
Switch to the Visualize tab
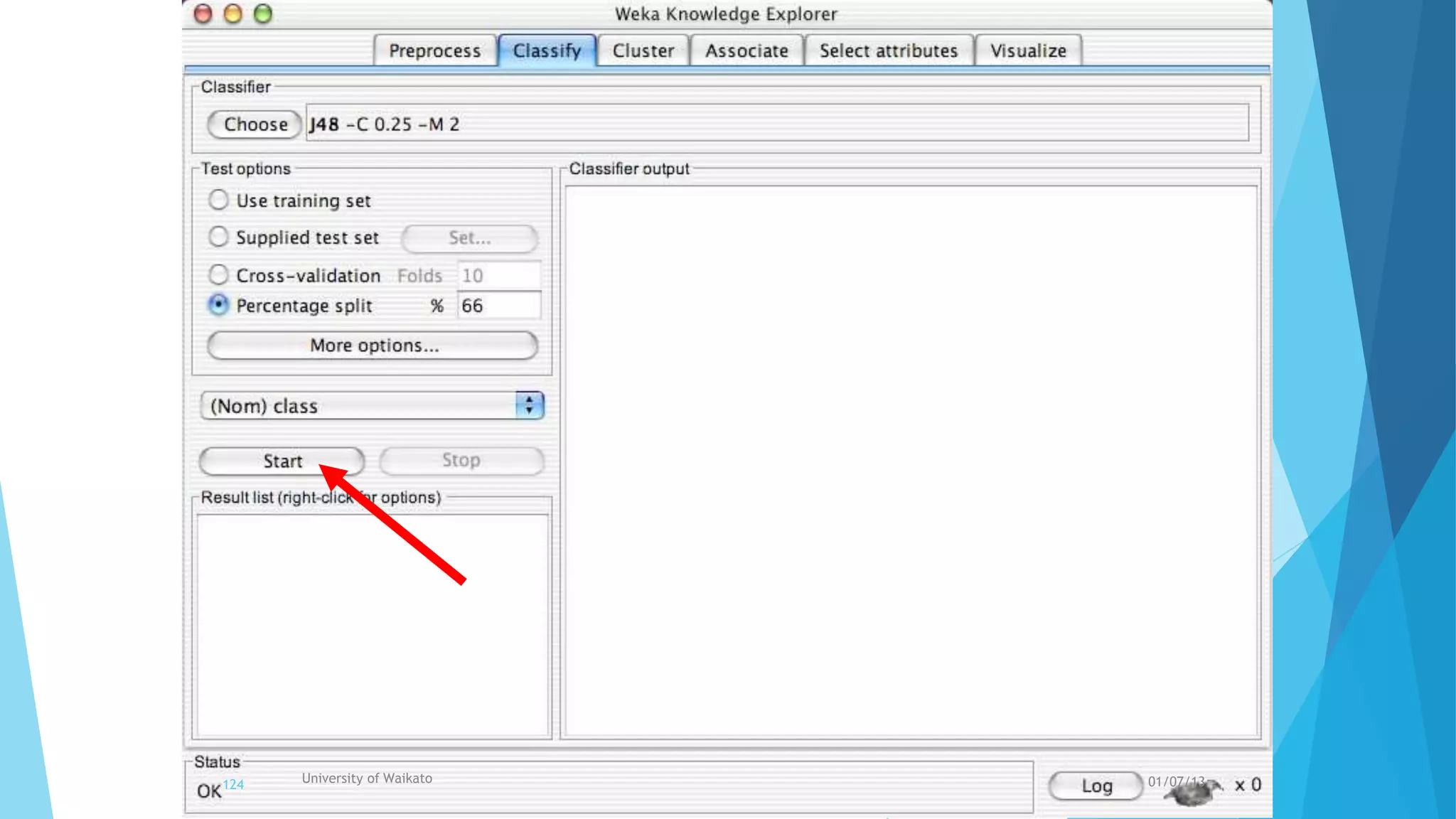coord(1028,50)
